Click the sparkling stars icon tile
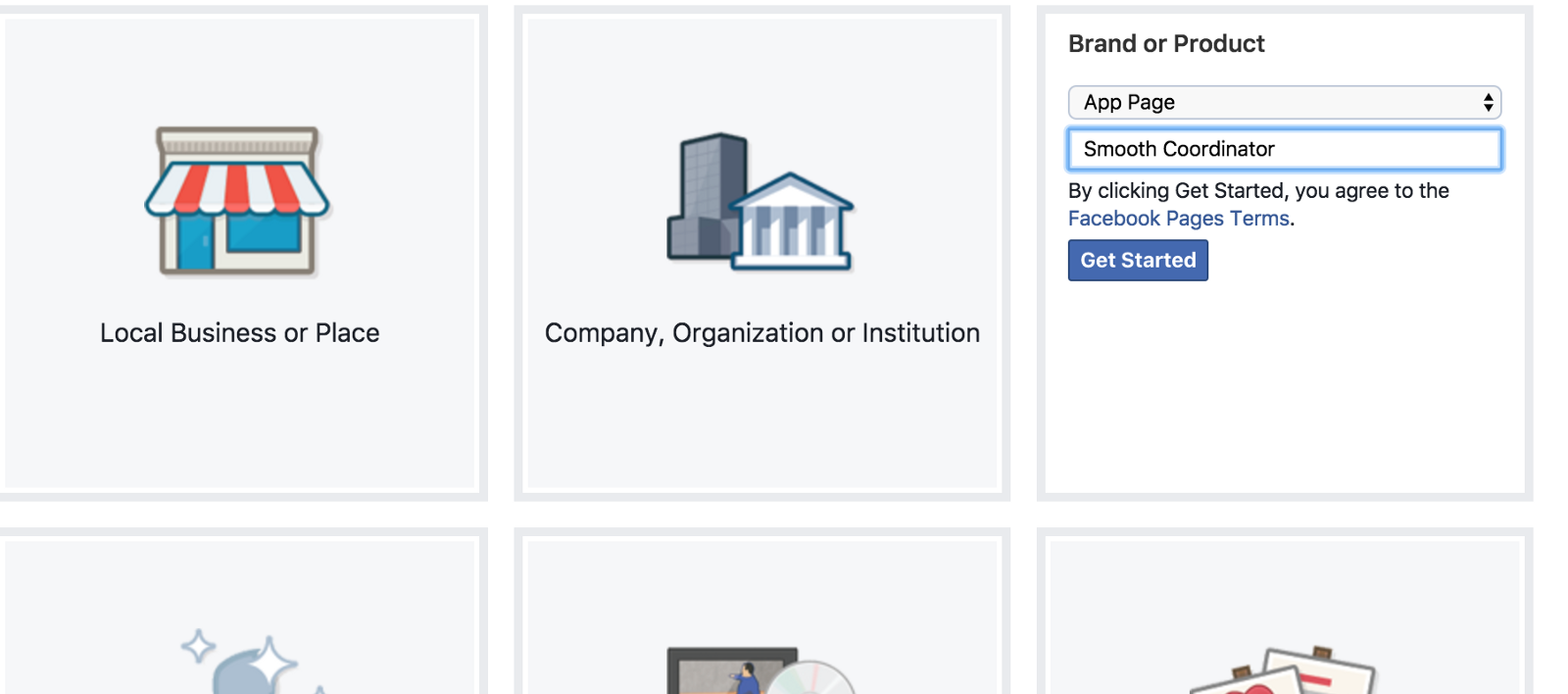This screenshot has width=1568, height=694. pos(245,667)
